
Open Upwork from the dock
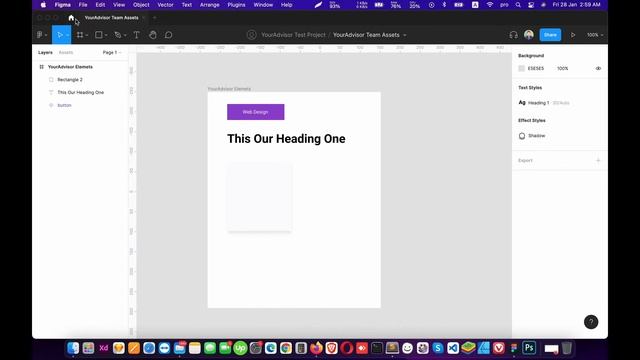tap(240, 348)
